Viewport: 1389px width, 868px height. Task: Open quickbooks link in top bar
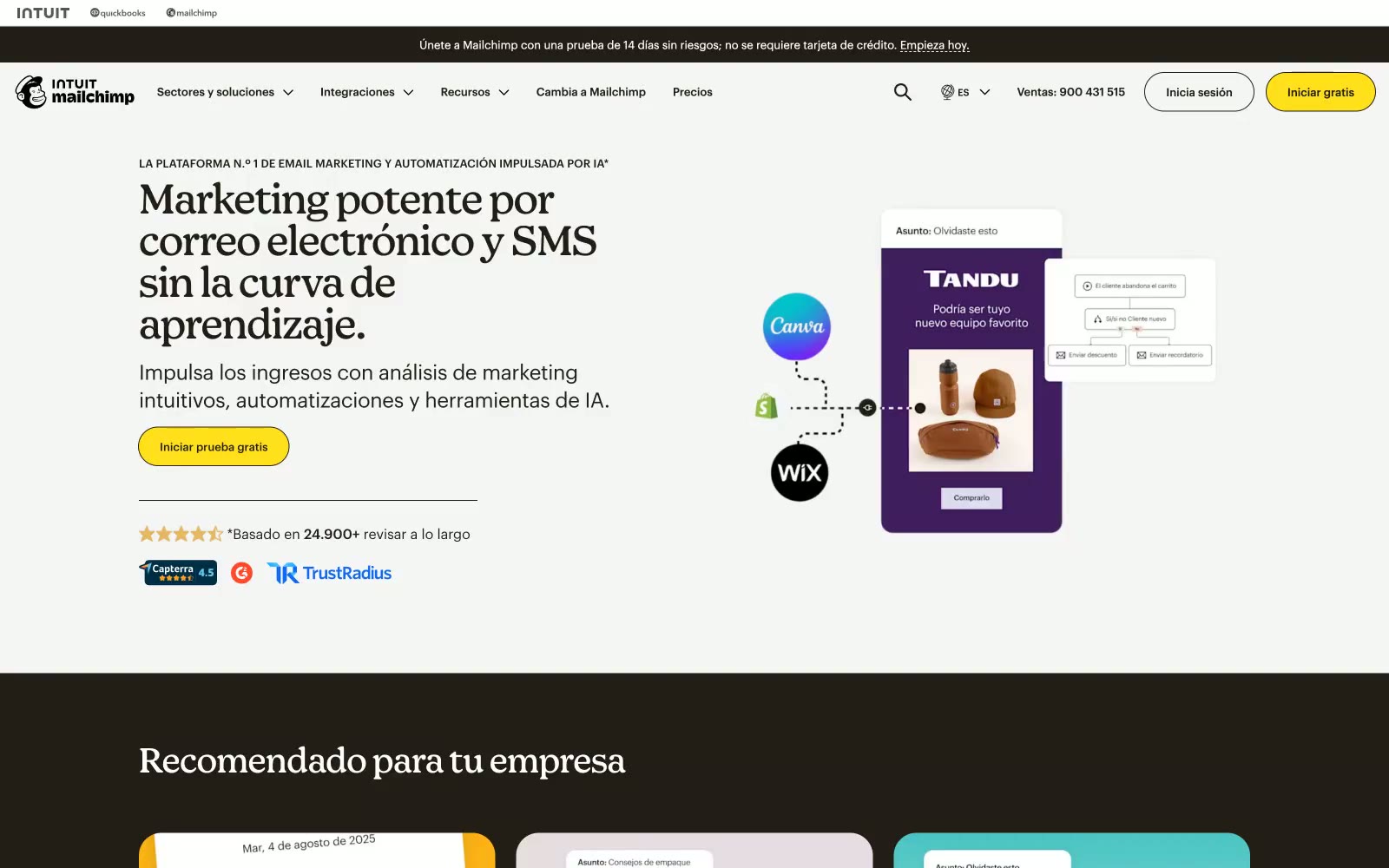click(x=118, y=13)
